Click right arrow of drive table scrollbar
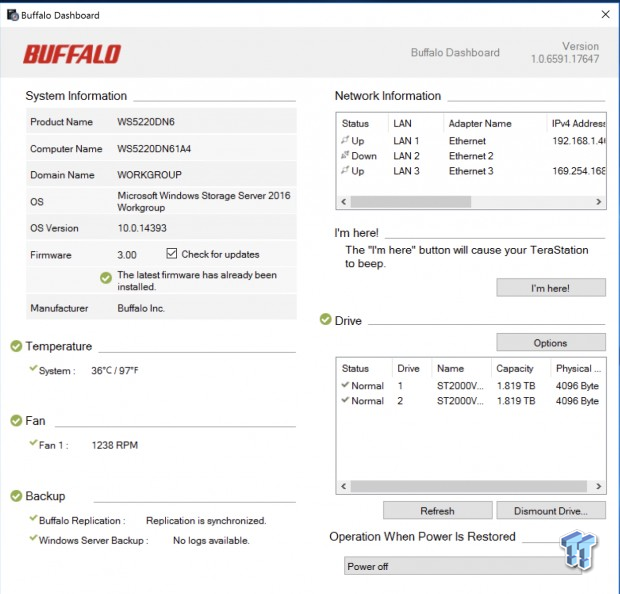The image size is (620, 594). click(599, 486)
